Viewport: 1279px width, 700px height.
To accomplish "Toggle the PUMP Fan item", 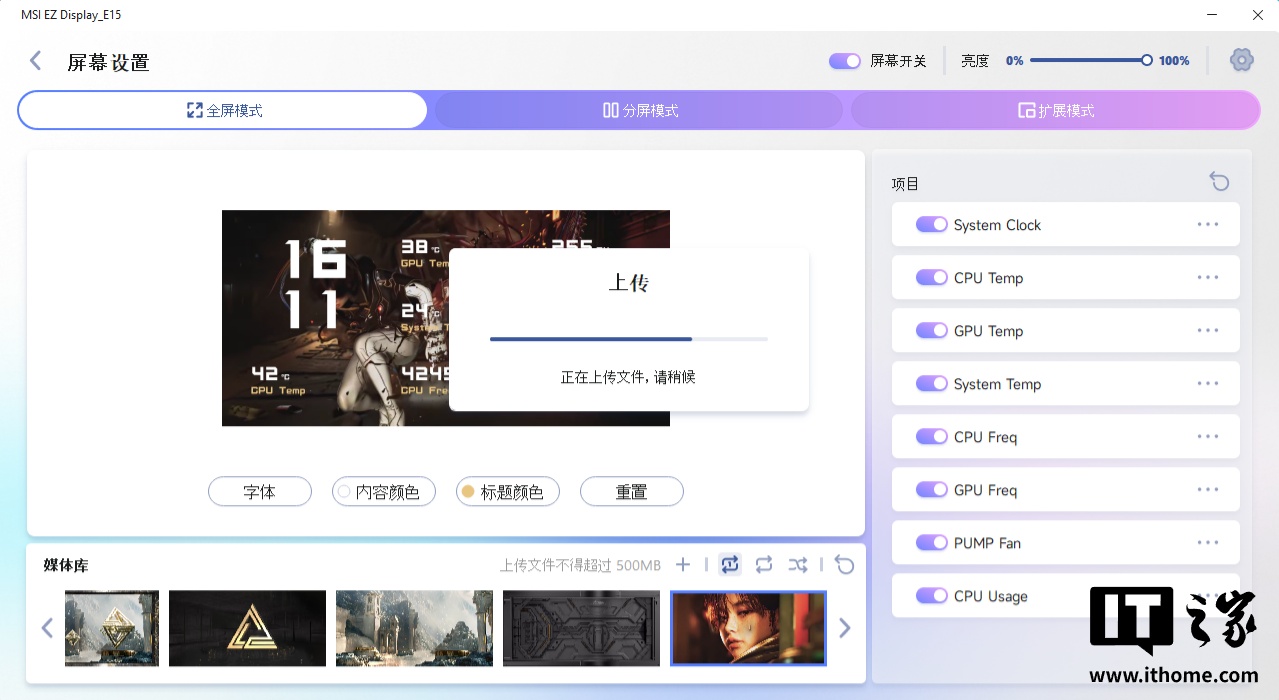I will click(x=932, y=543).
